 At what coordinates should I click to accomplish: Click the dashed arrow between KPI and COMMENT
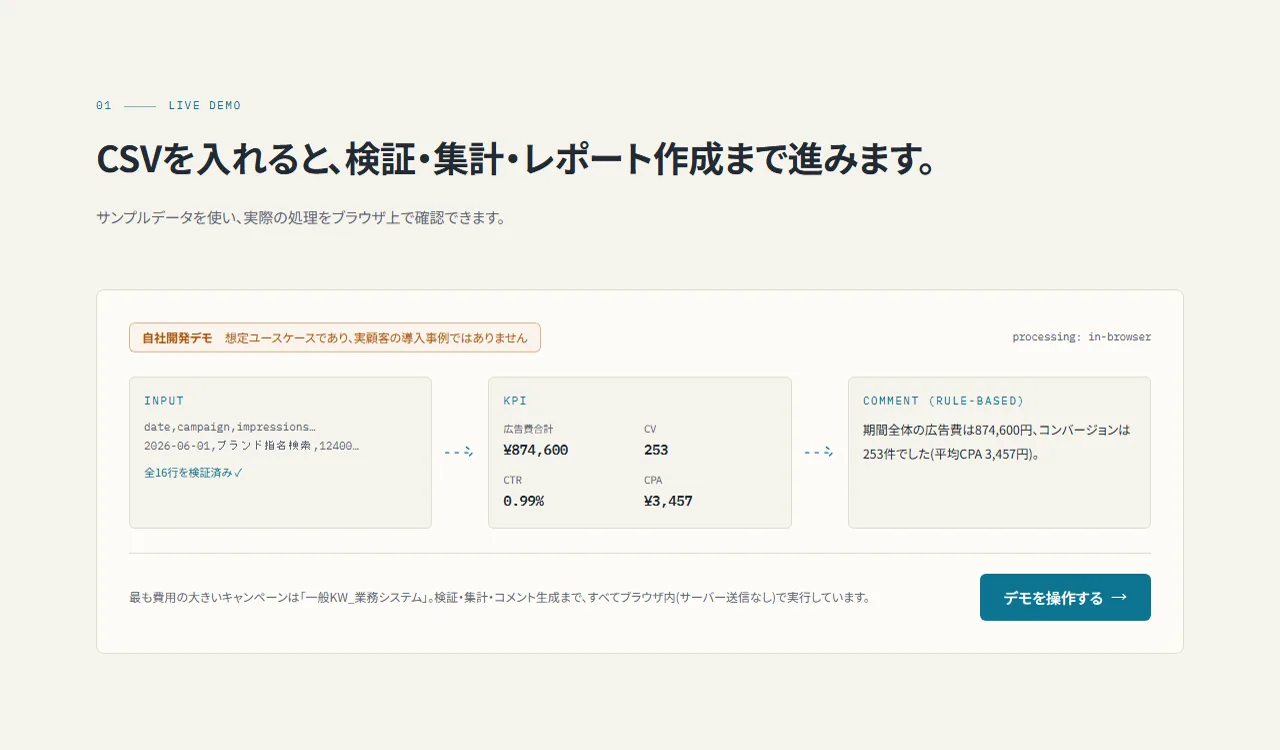click(x=818, y=452)
